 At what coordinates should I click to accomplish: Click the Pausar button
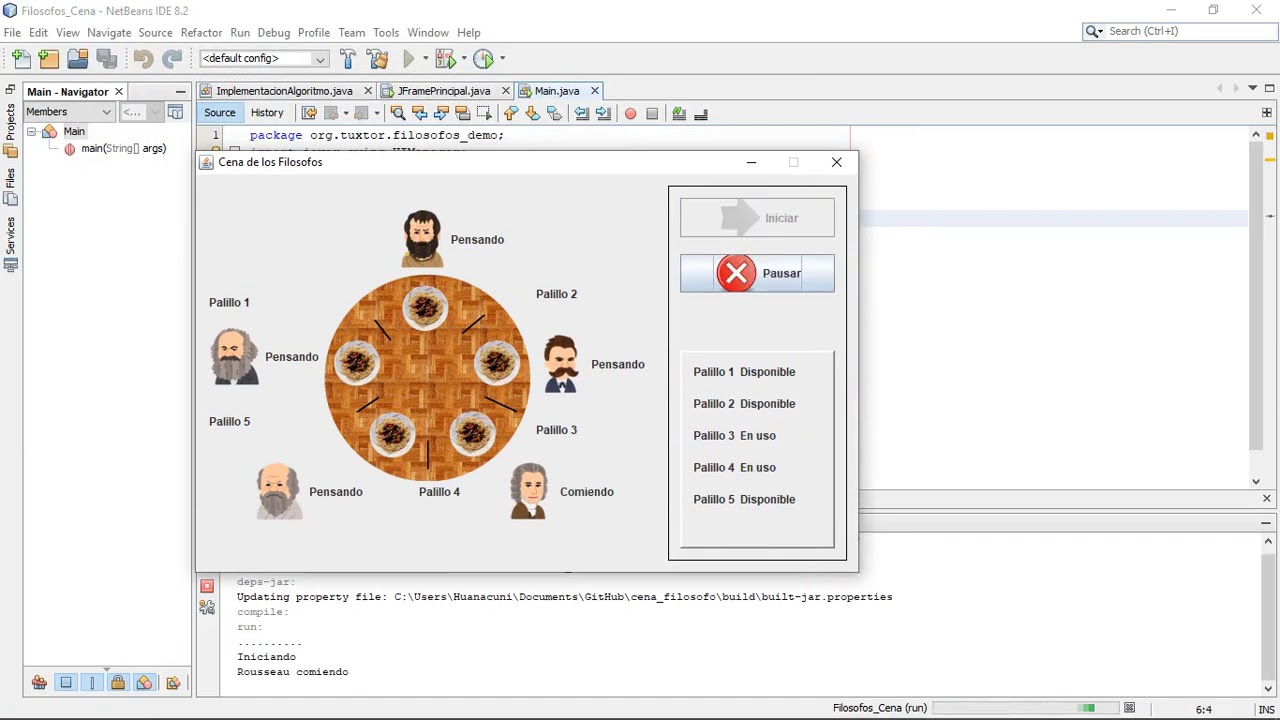[x=757, y=273]
